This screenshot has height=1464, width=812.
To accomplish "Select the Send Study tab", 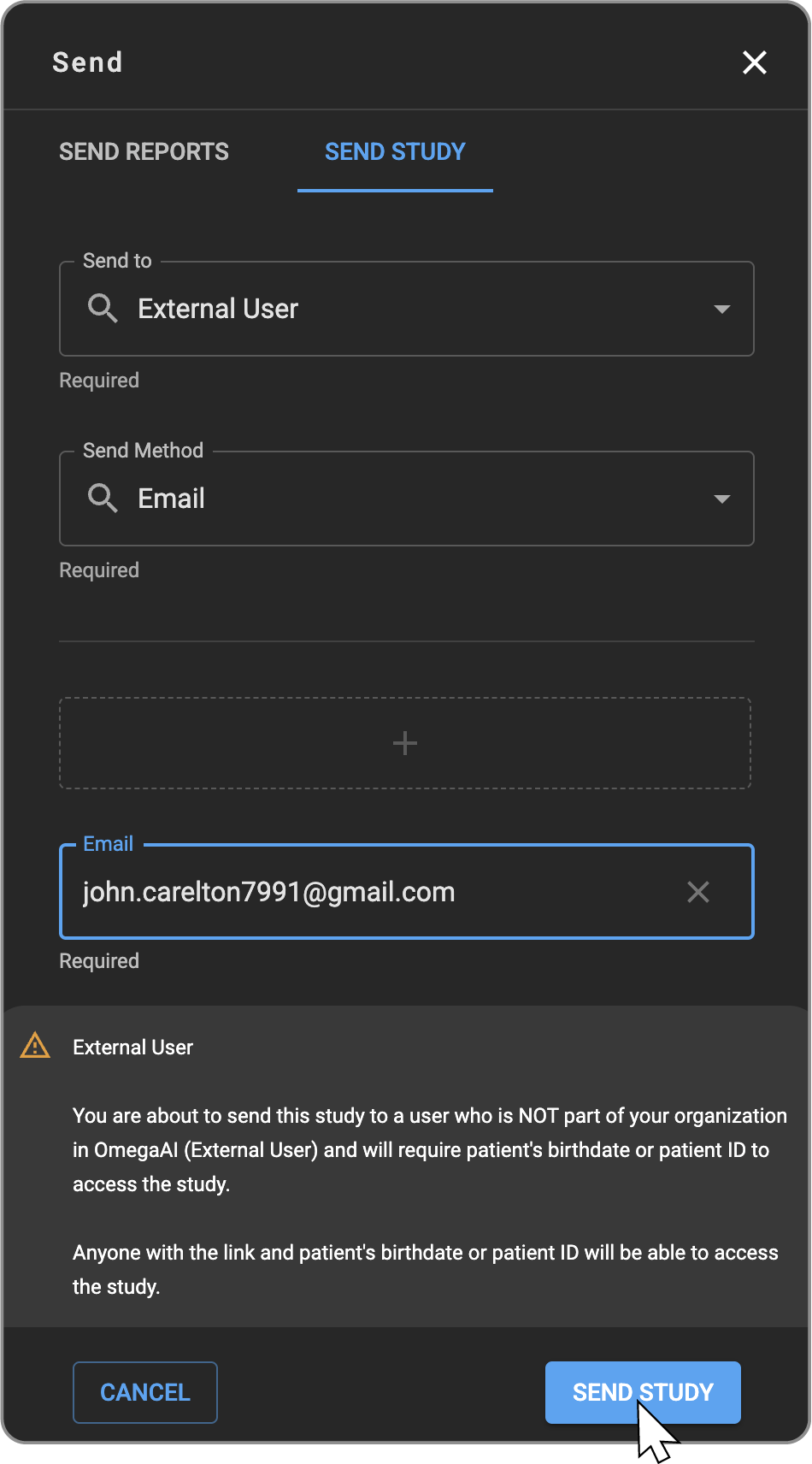I will coord(395,152).
